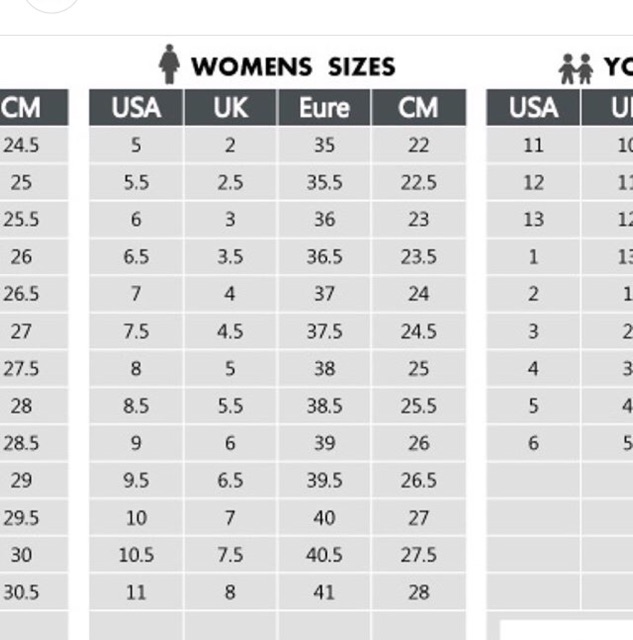The image size is (633, 640).
Task: Click womens UK size 4.5 cell
Action: click(x=231, y=331)
